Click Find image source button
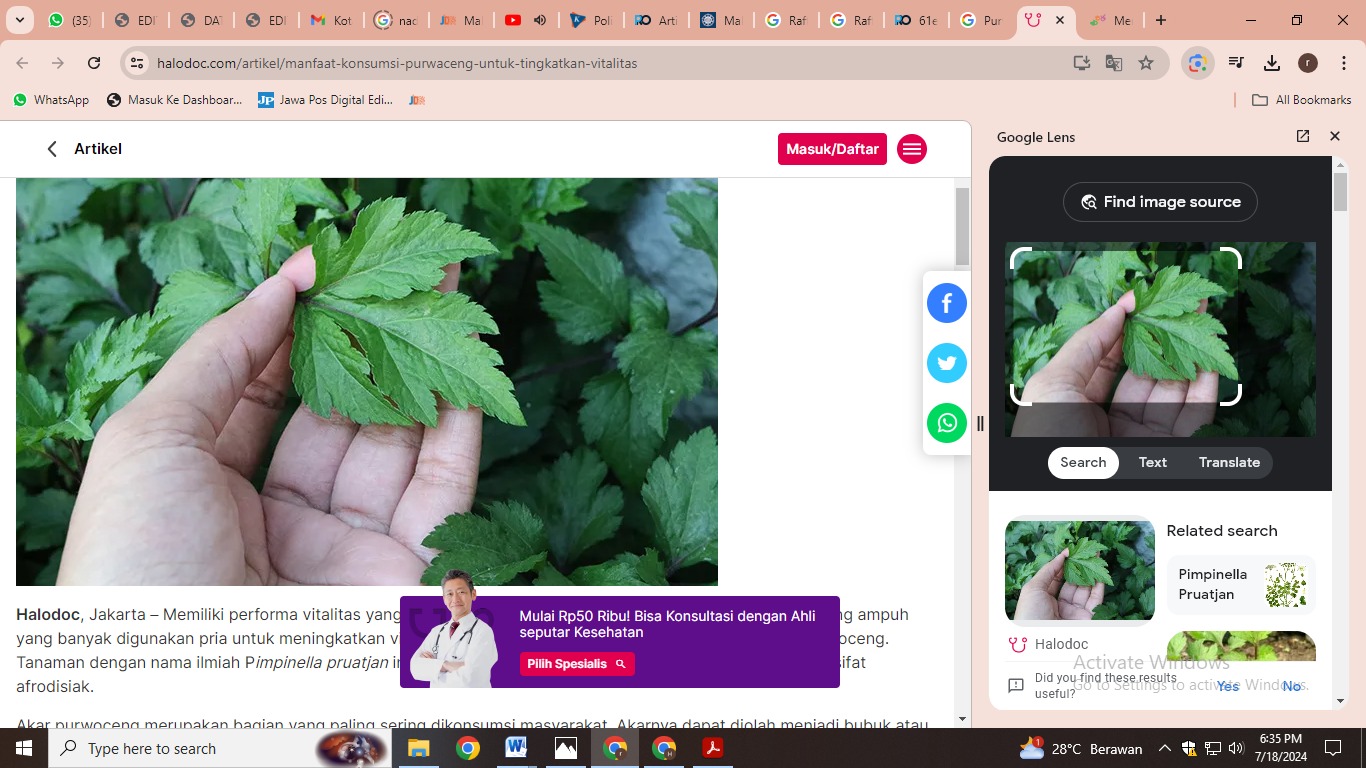The image size is (1366, 768). click(x=1160, y=202)
